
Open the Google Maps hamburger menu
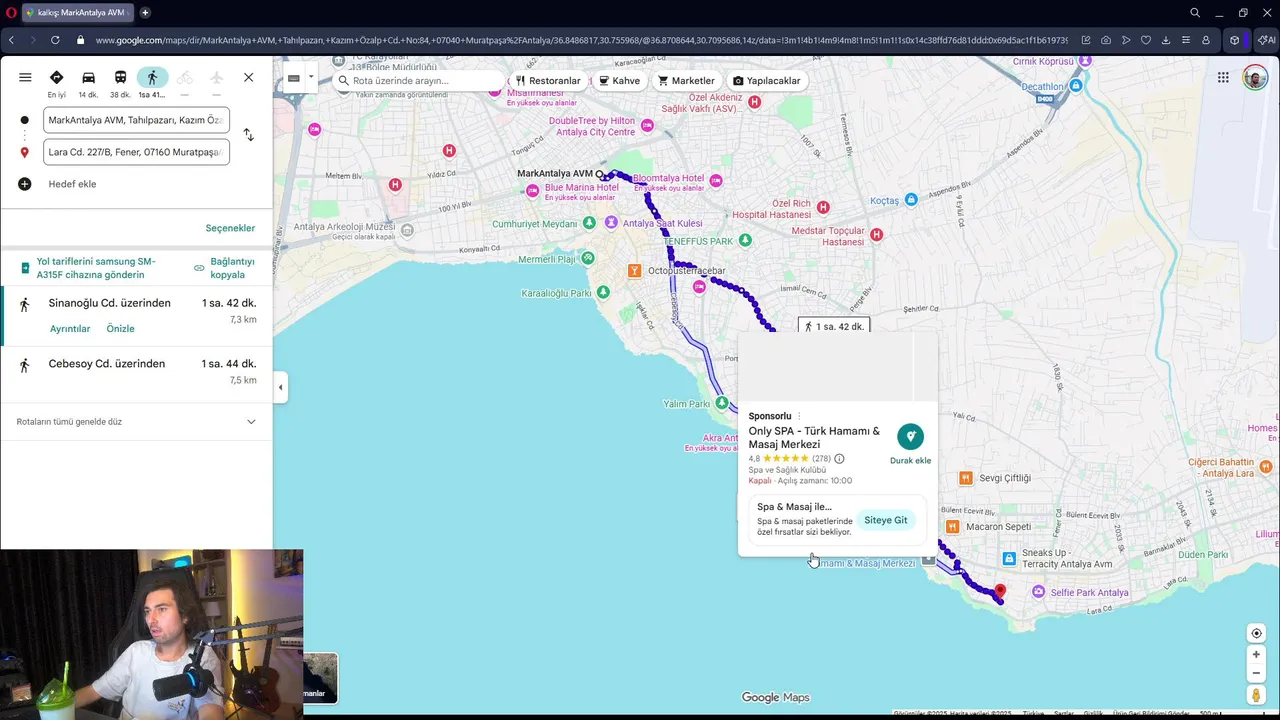pyautogui.click(x=25, y=77)
